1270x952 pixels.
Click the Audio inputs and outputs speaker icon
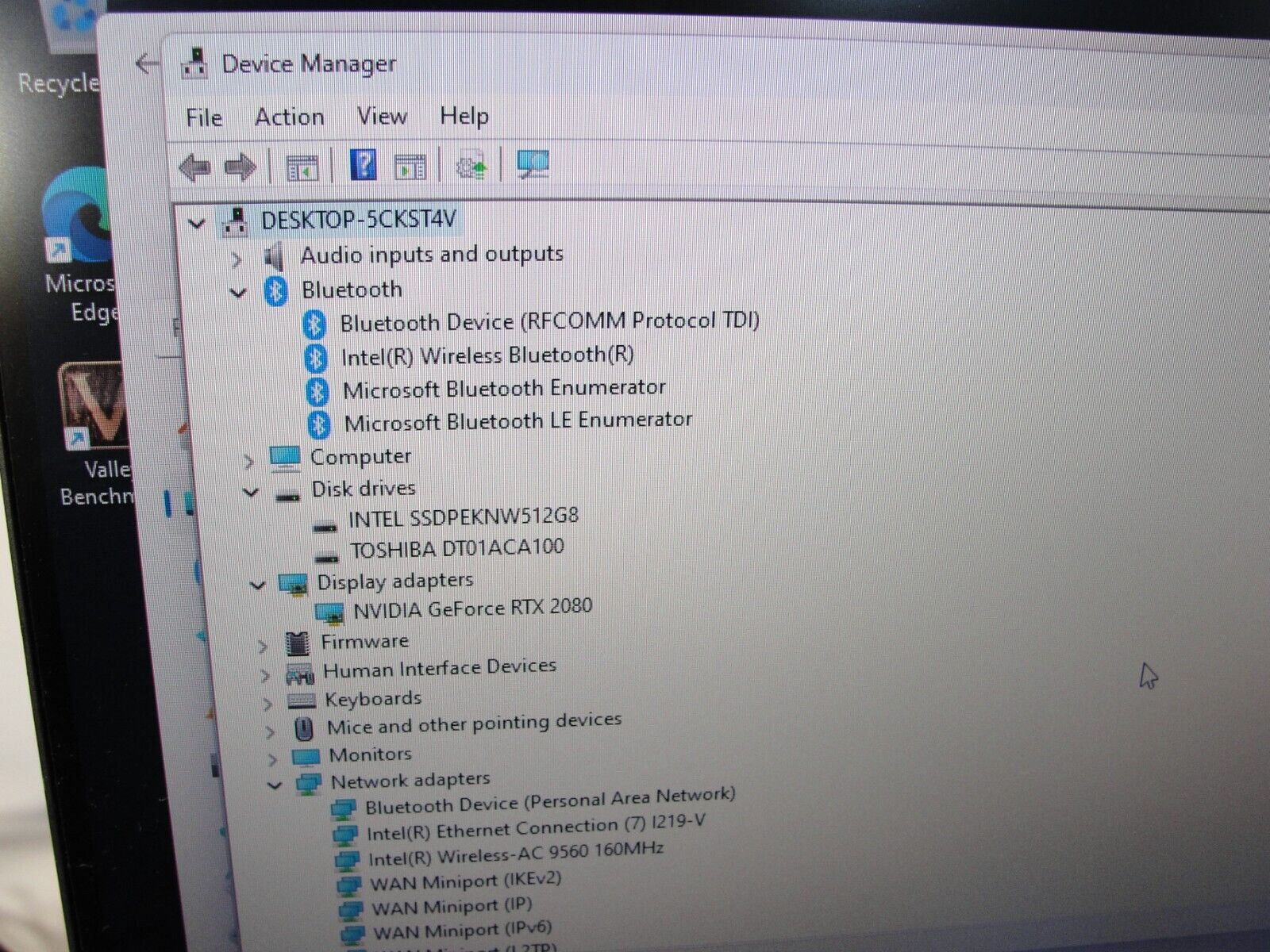pos(274,257)
